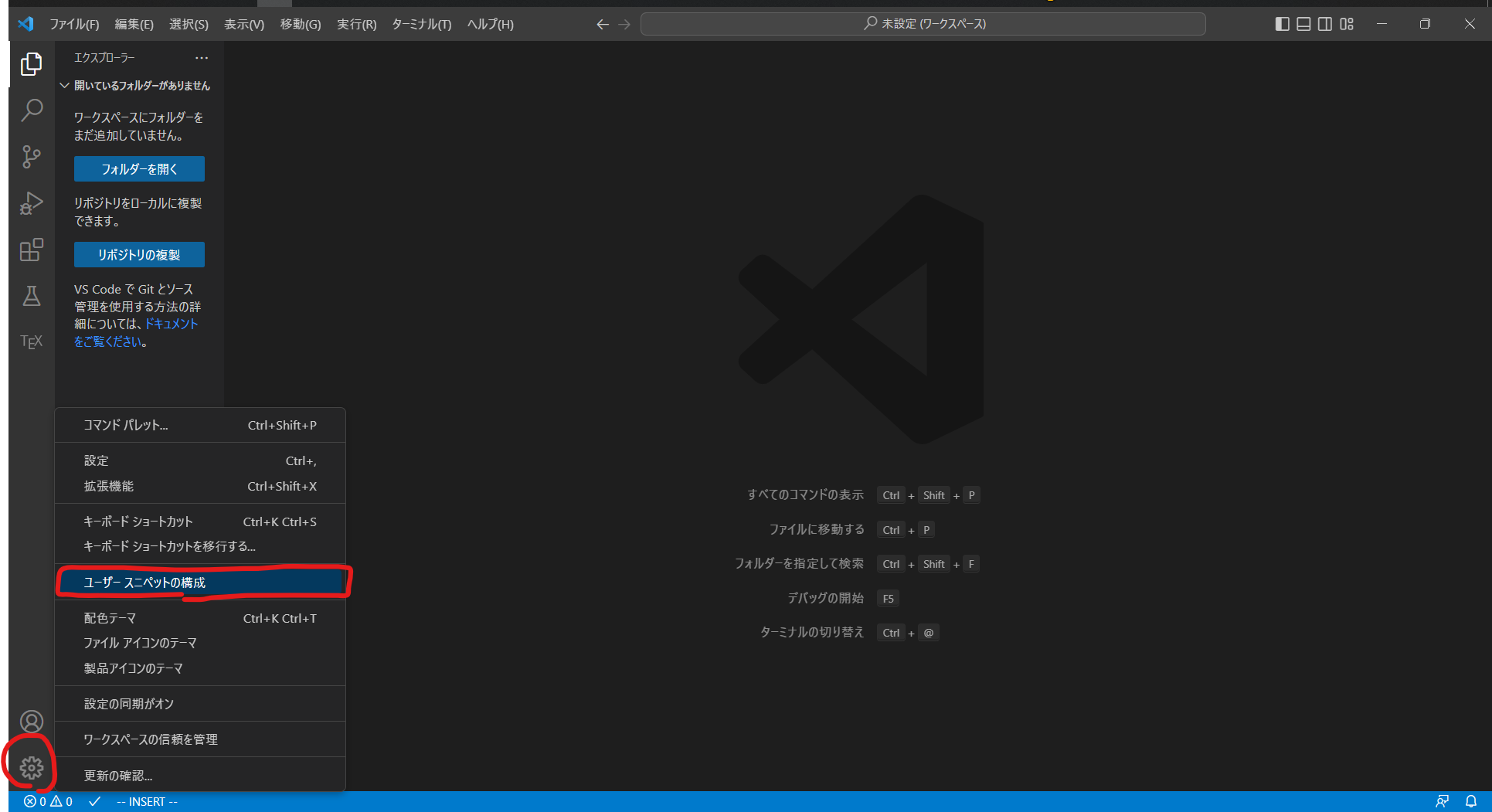Open the 選択(S) menu
This screenshot has width=1492, height=812.
189,25
